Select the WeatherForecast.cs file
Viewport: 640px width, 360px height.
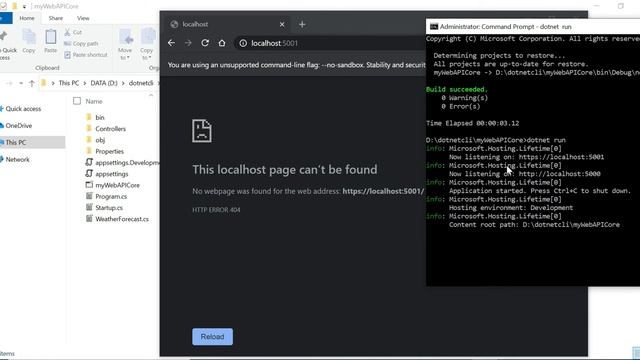(122, 219)
